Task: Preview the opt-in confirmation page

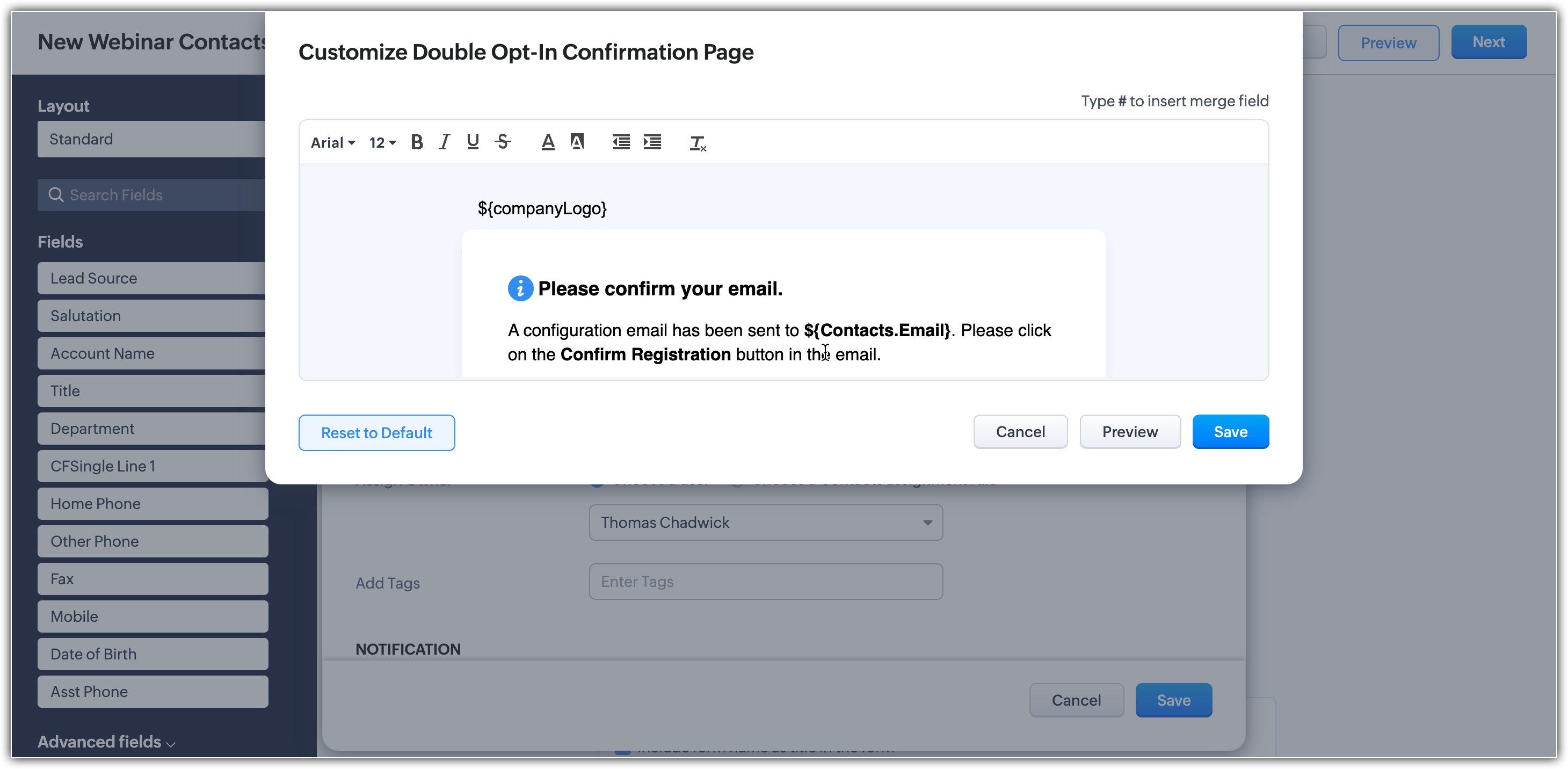Action: point(1130,432)
